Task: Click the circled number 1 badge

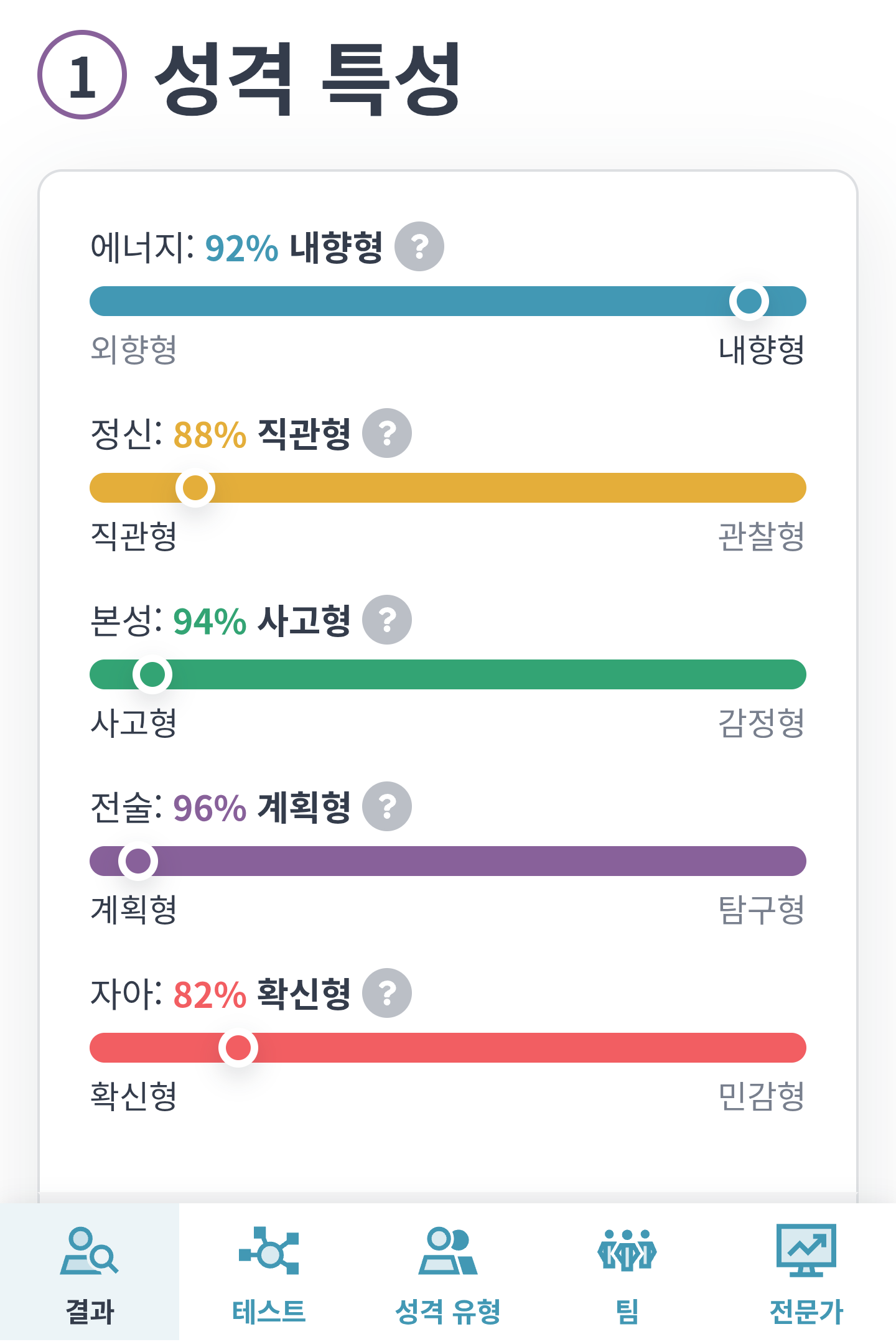Action: coord(82,75)
